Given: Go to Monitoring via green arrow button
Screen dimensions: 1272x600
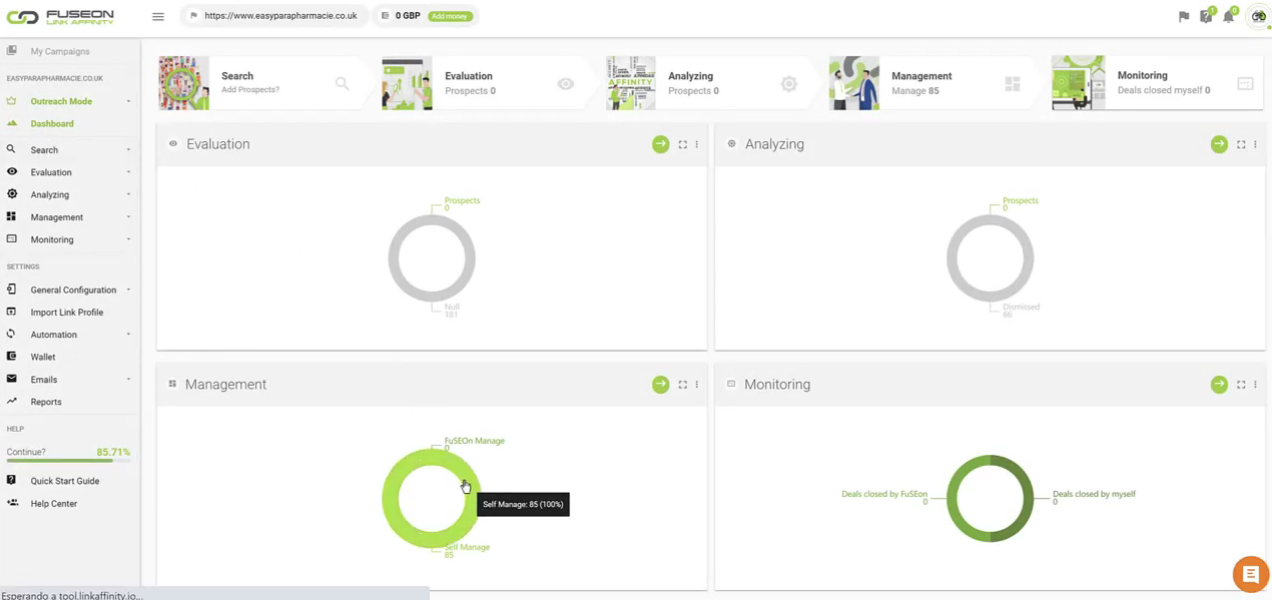Looking at the screenshot, I should 1218,384.
